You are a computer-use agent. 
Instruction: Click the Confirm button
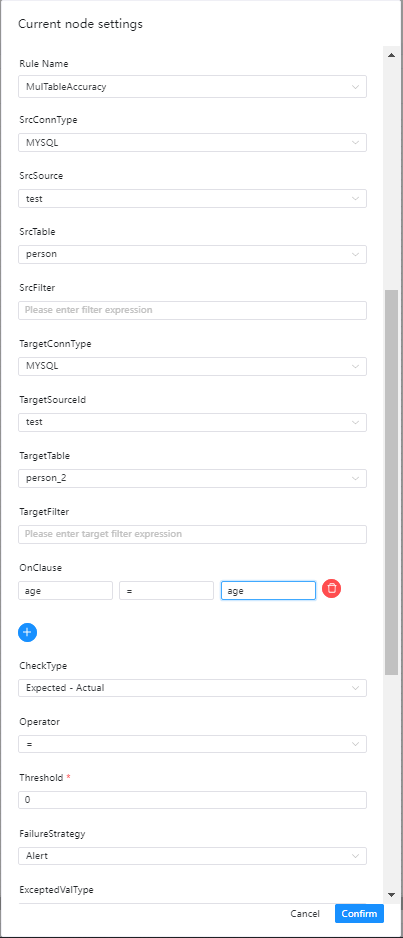click(x=359, y=913)
